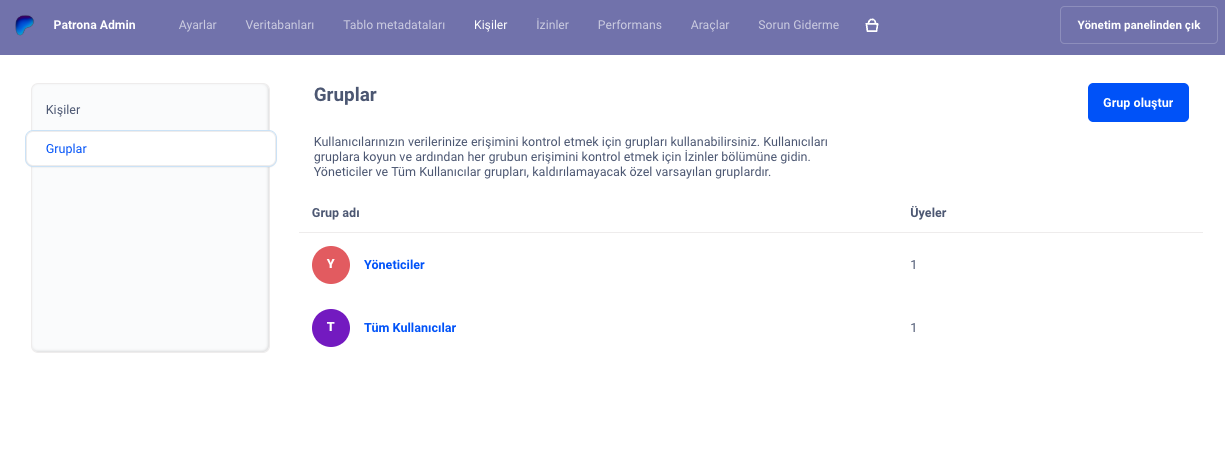Click the Grup adı column header

point(335,213)
